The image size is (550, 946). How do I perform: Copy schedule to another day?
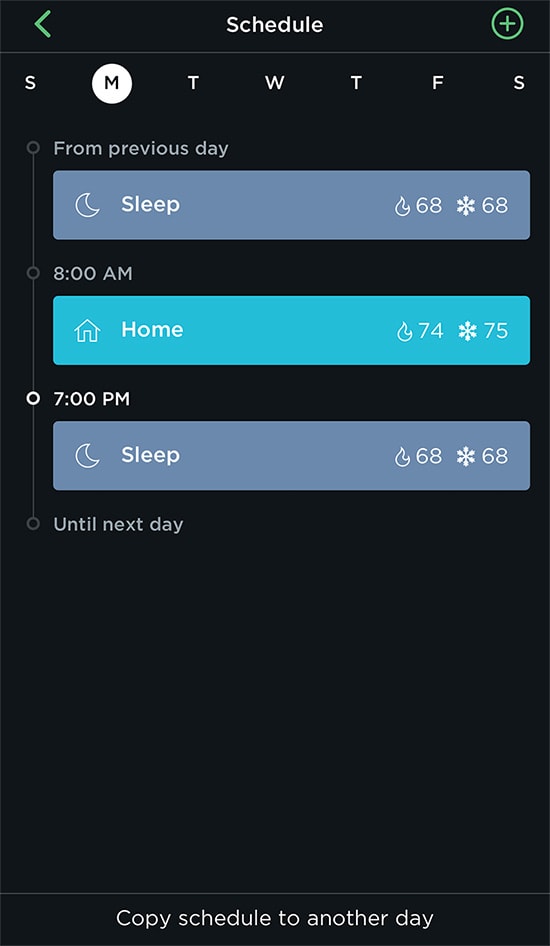tap(275, 918)
